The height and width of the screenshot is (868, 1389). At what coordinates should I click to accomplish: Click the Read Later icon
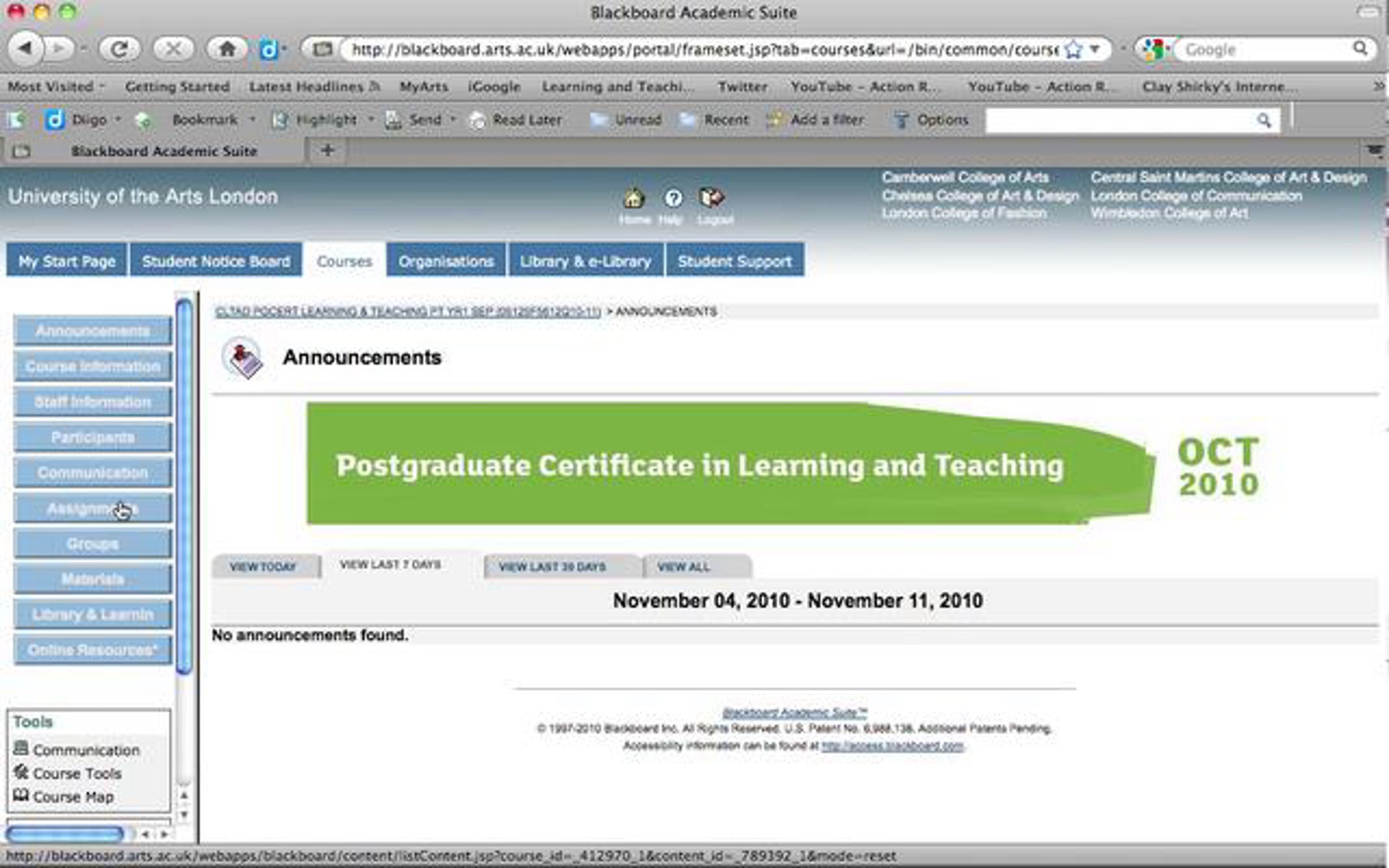(x=477, y=120)
